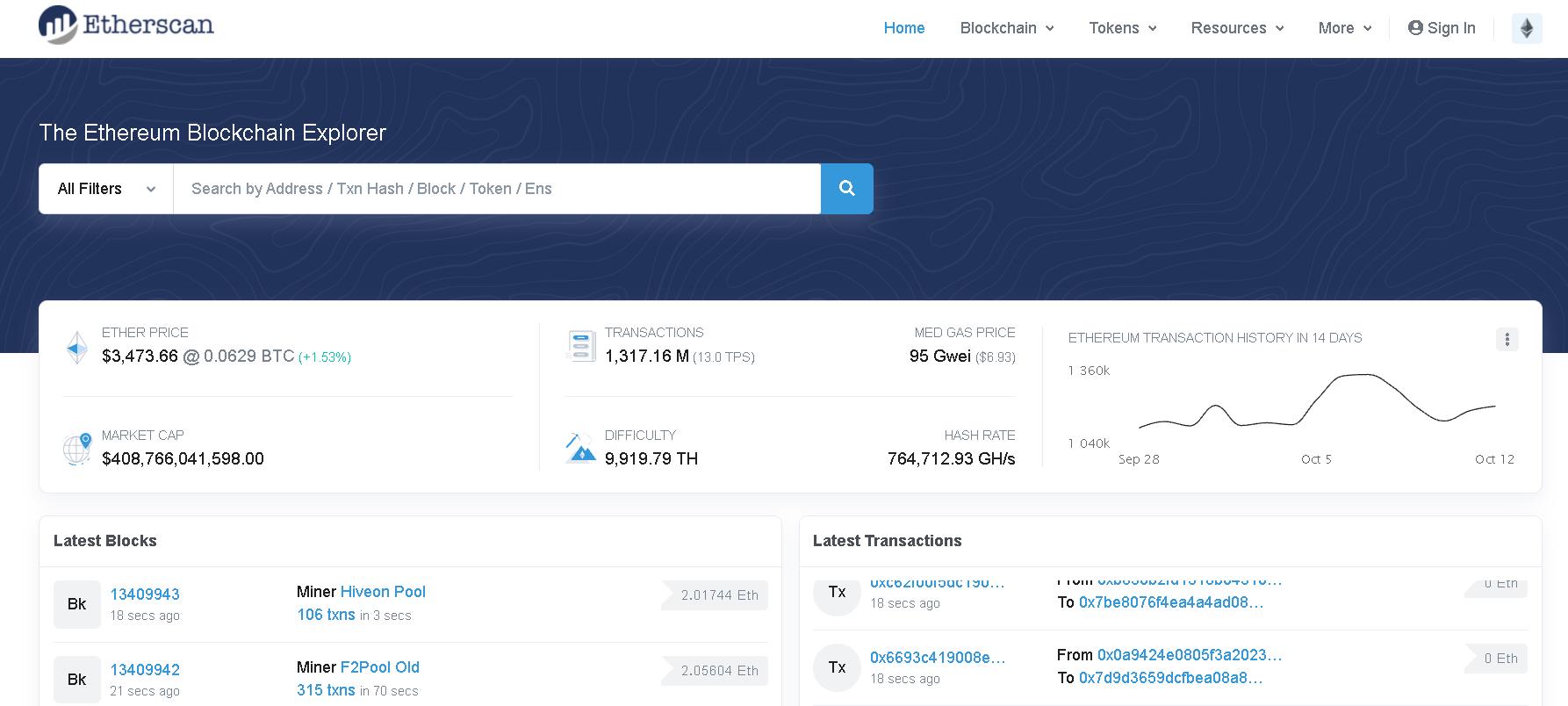Click the Market Cap globe icon
The image size is (1568, 706).
point(77,449)
